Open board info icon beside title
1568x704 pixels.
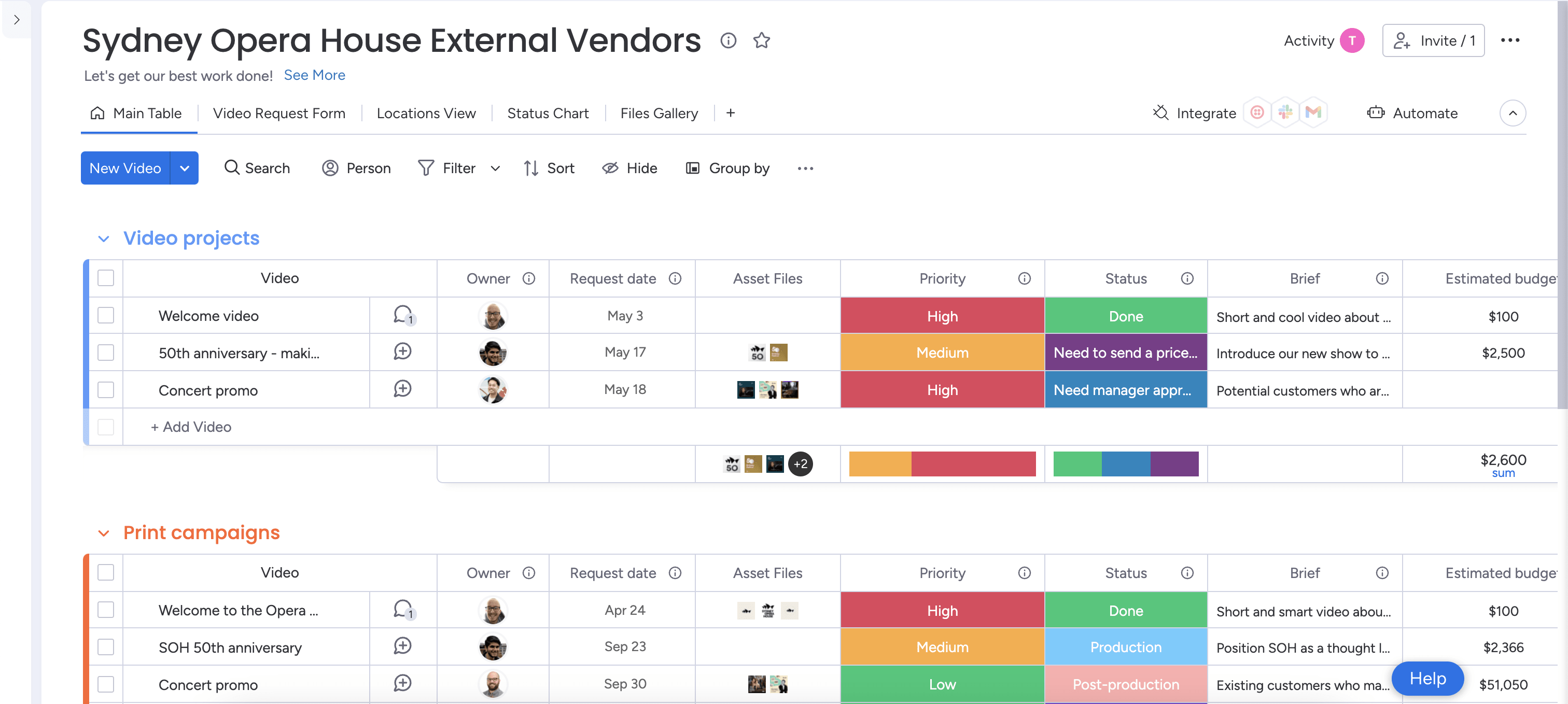pos(728,41)
